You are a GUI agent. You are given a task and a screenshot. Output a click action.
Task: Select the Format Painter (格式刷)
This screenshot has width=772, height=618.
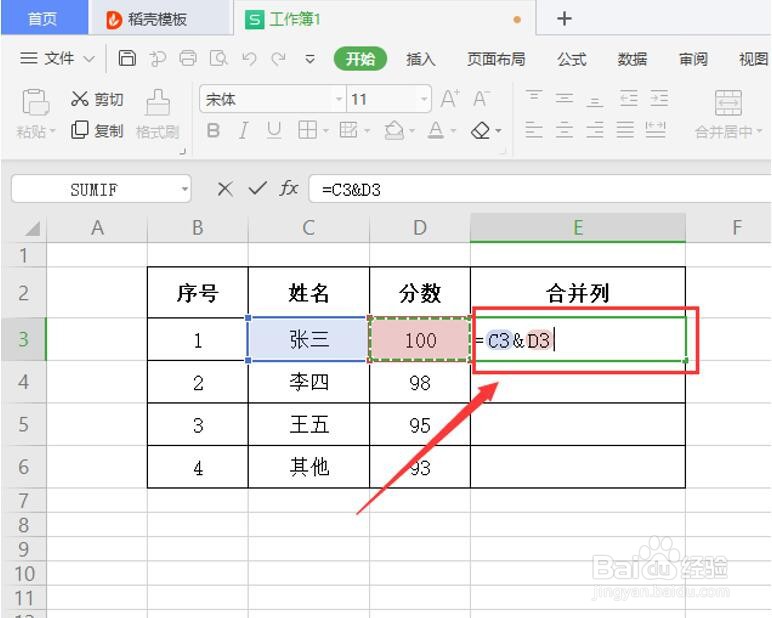158,115
